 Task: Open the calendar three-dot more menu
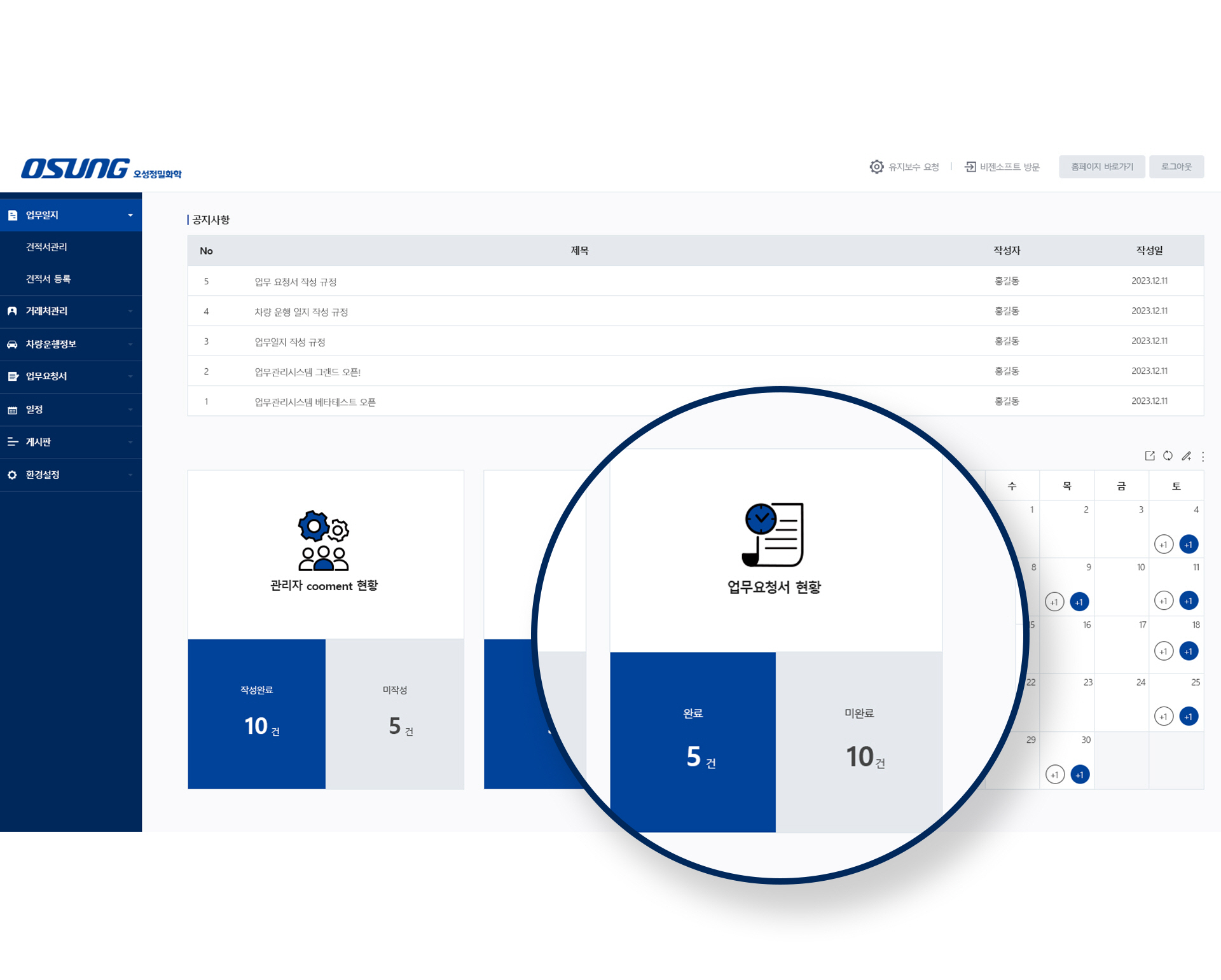tap(1203, 457)
